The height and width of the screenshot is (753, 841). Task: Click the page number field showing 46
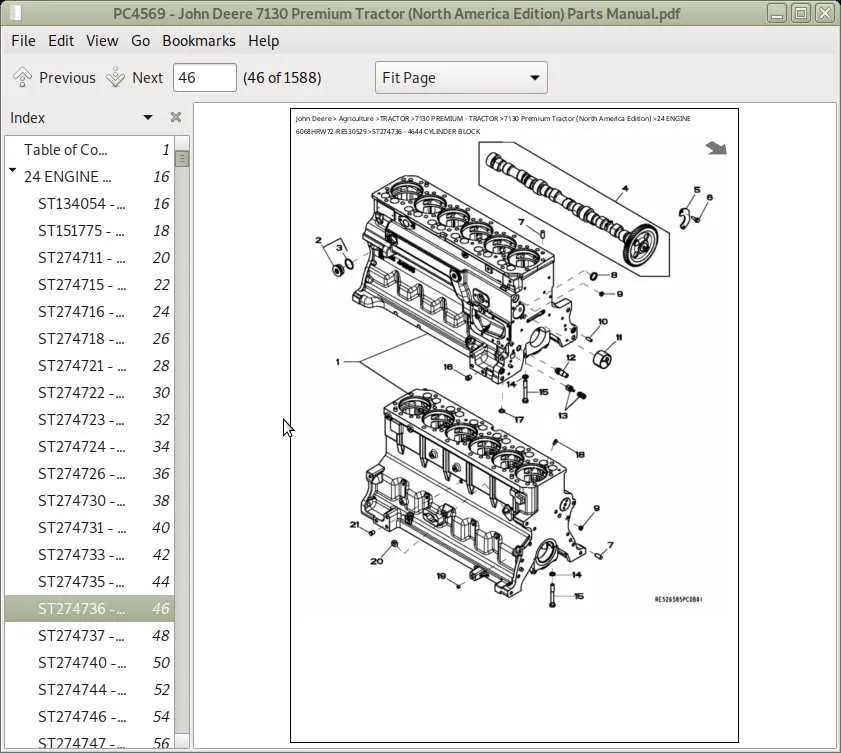tap(205, 78)
